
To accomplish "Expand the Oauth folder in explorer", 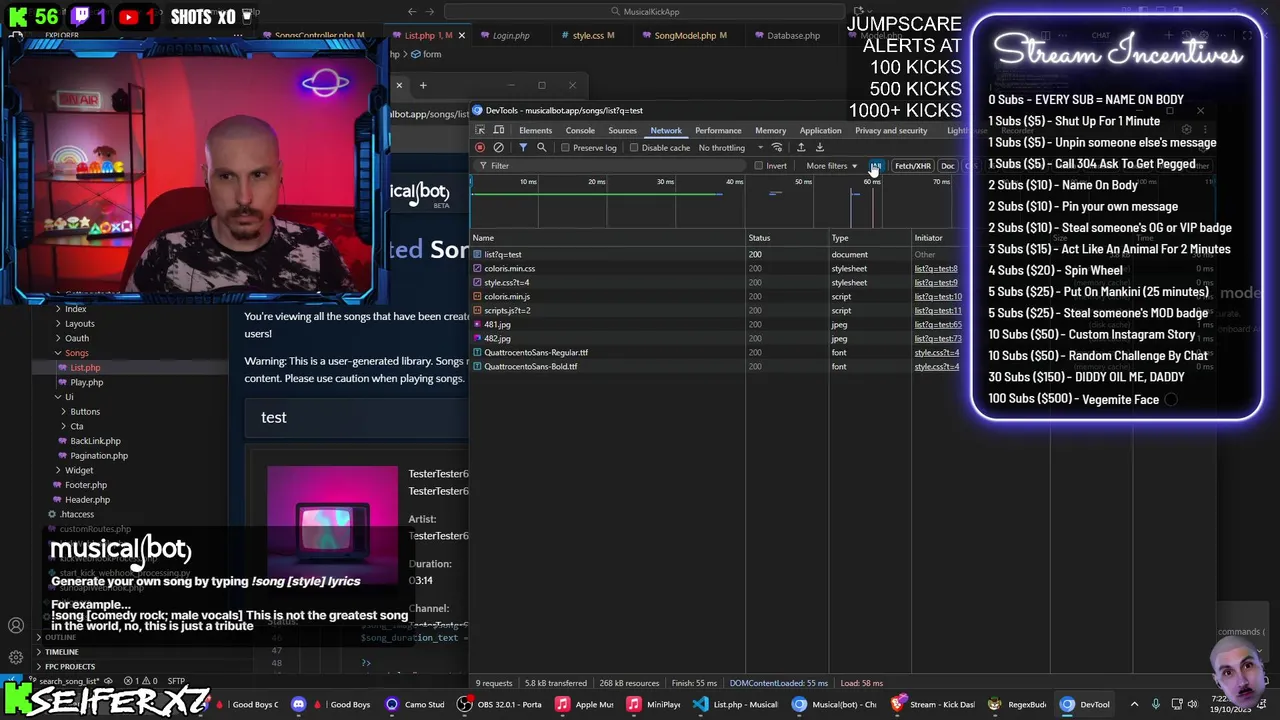I will 76,338.
